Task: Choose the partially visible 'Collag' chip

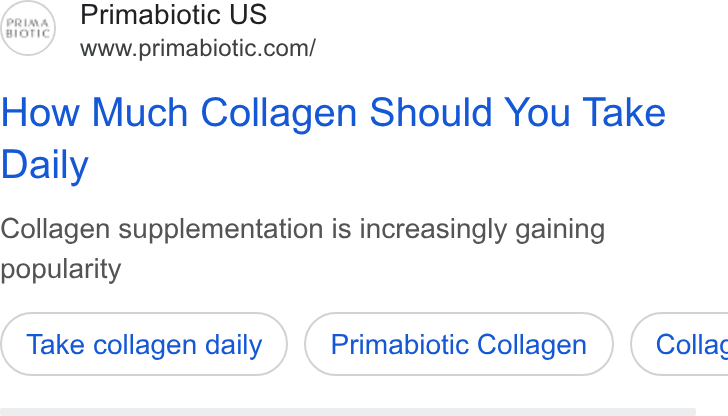Action: 679,344
